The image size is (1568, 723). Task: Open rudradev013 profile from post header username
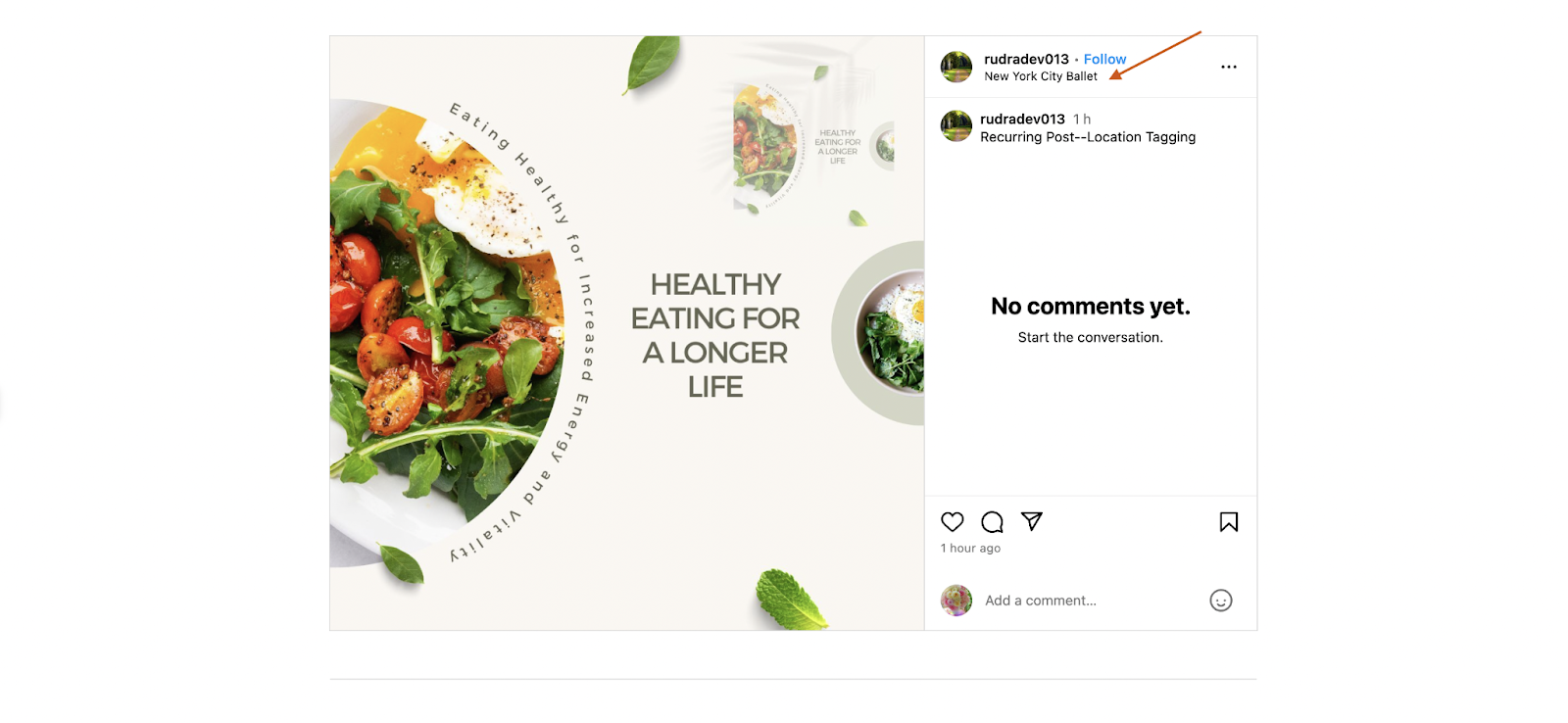click(x=1026, y=59)
